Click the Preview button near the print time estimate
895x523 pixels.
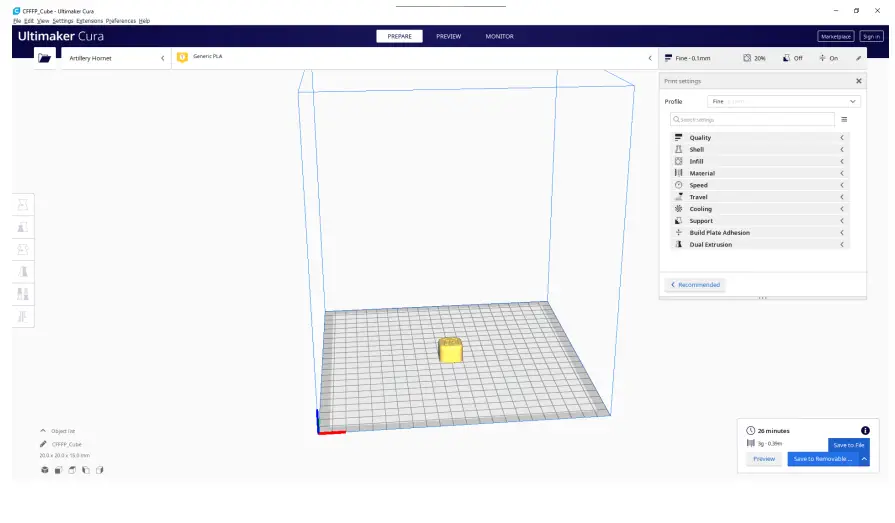tap(764, 459)
